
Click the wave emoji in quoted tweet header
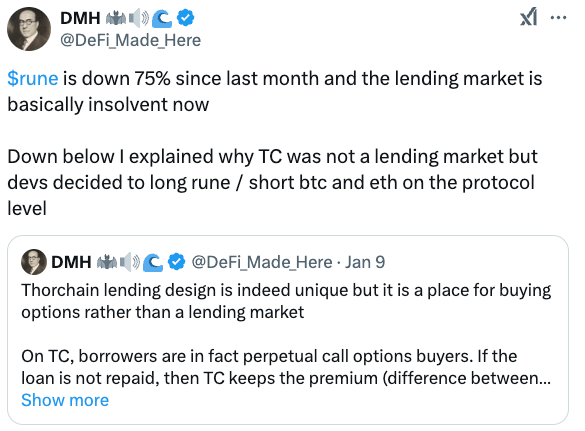(x=153, y=262)
